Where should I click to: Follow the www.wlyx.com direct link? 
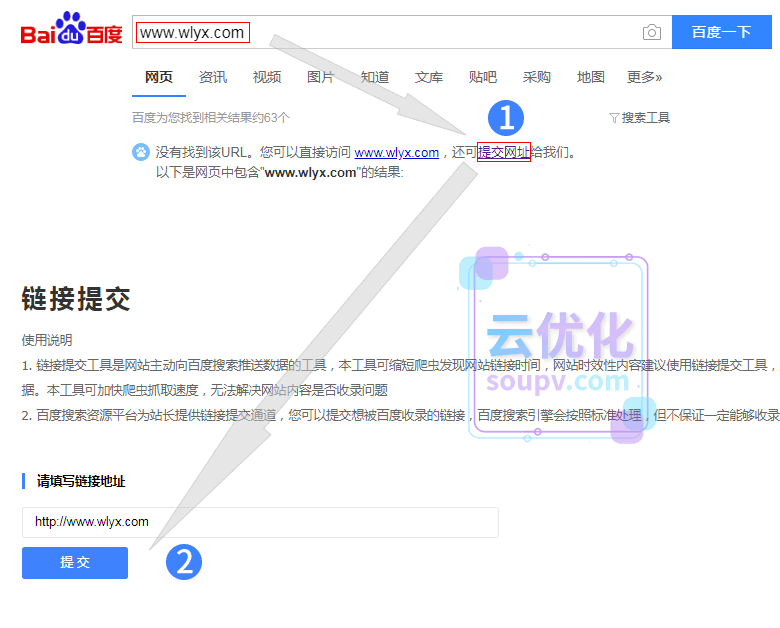[396, 153]
